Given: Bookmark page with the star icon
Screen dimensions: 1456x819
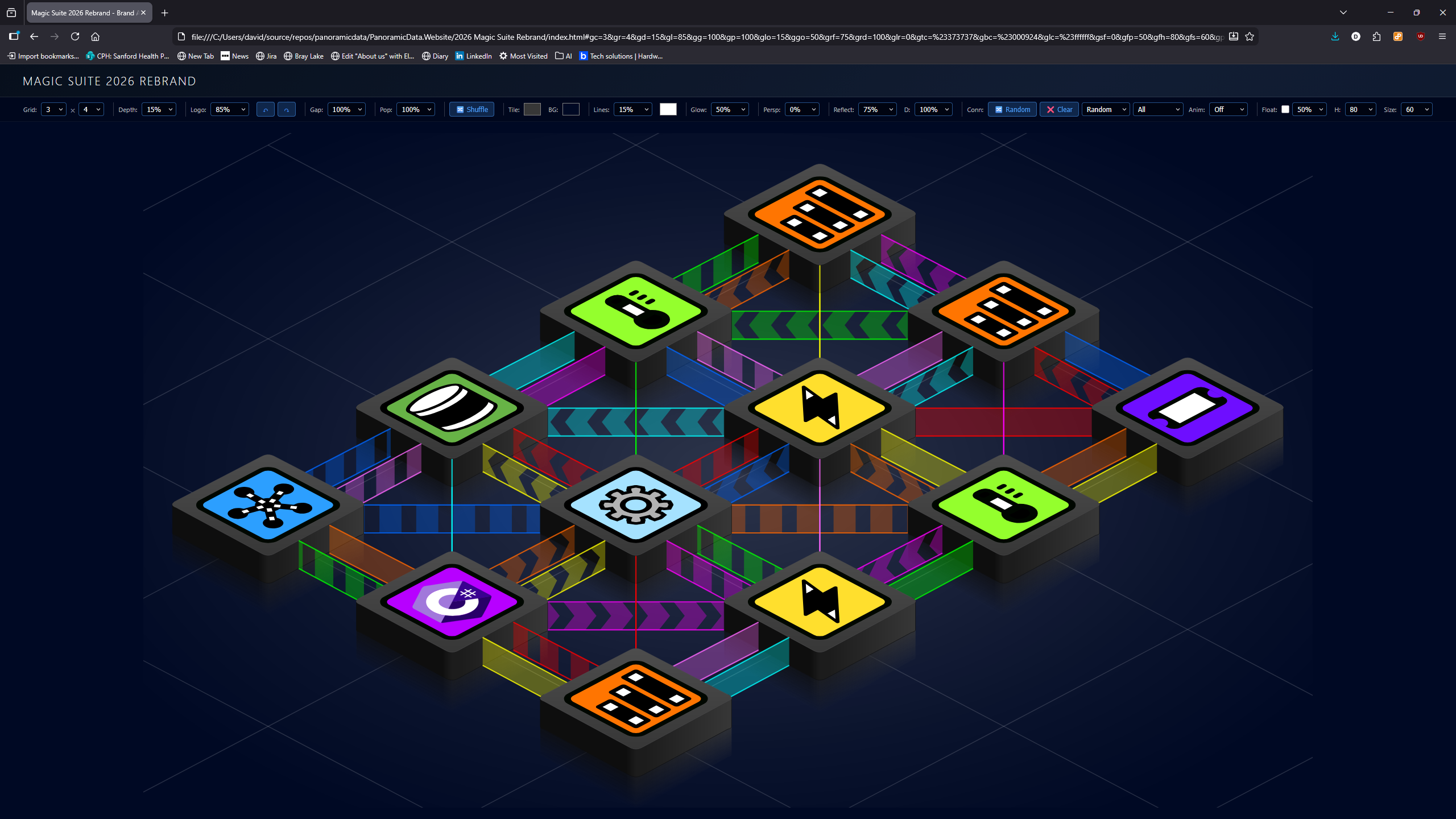Looking at the screenshot, I should (1250, 36).
